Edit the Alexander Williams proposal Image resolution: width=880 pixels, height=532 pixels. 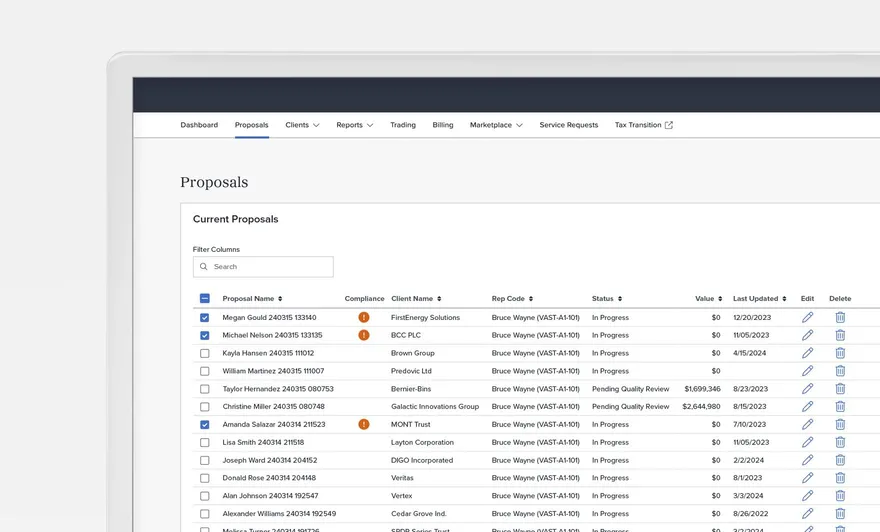[807, 514]
